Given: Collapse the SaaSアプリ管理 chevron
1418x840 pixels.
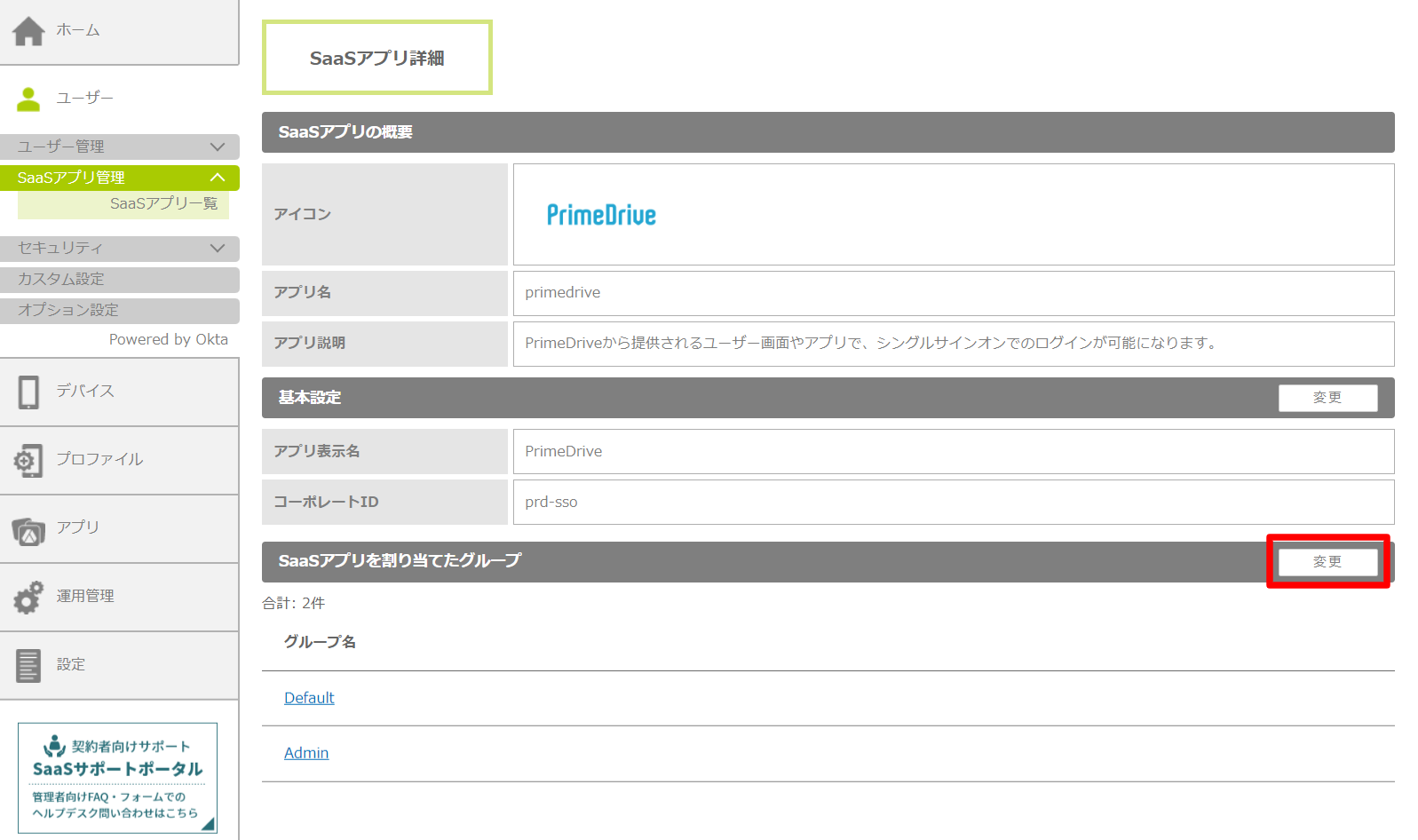Looking at the screenshot, I should (x=218, y=178).
